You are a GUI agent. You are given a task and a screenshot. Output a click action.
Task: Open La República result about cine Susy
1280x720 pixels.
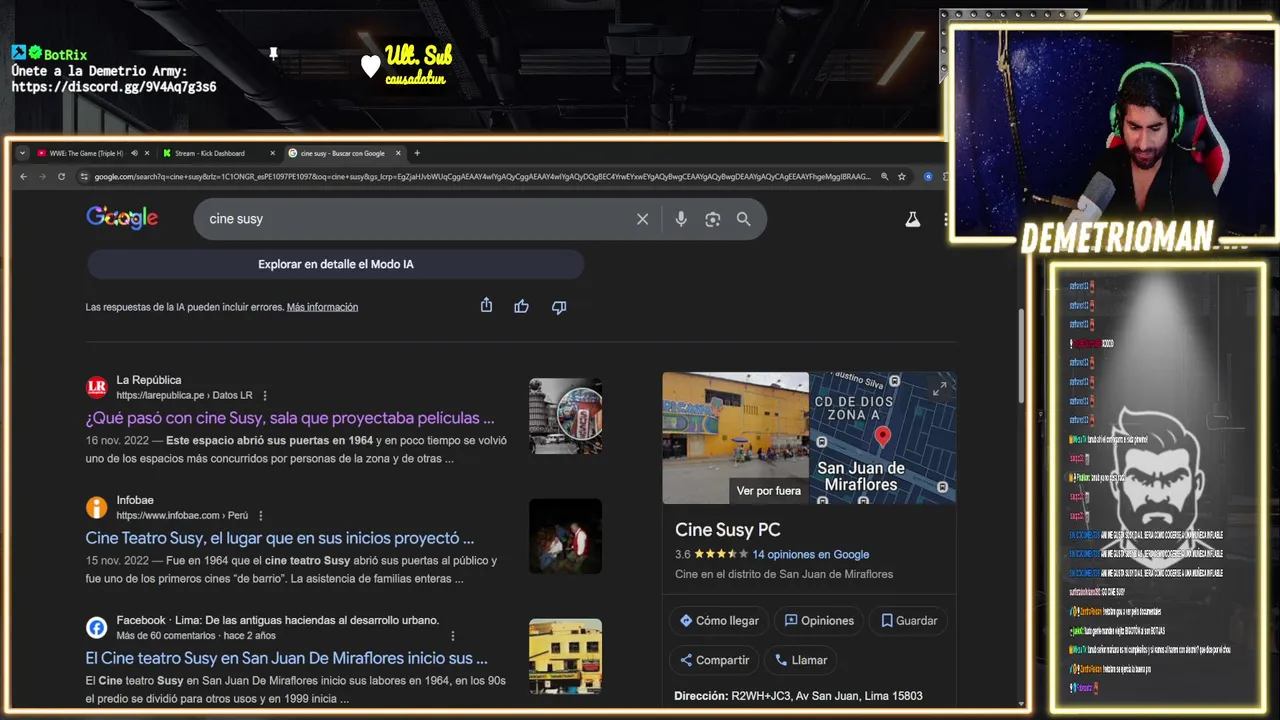[x=290, y=418]
